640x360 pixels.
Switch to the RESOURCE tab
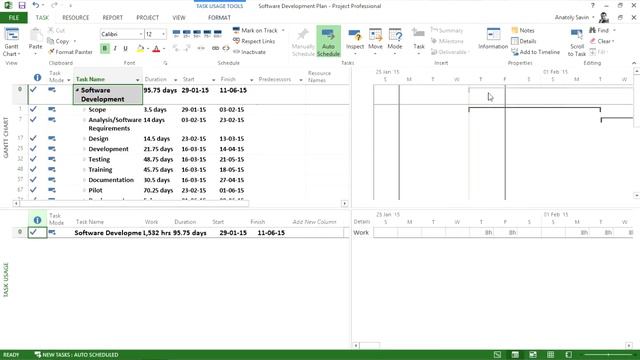pyautogui.click(x=76, y=18)
